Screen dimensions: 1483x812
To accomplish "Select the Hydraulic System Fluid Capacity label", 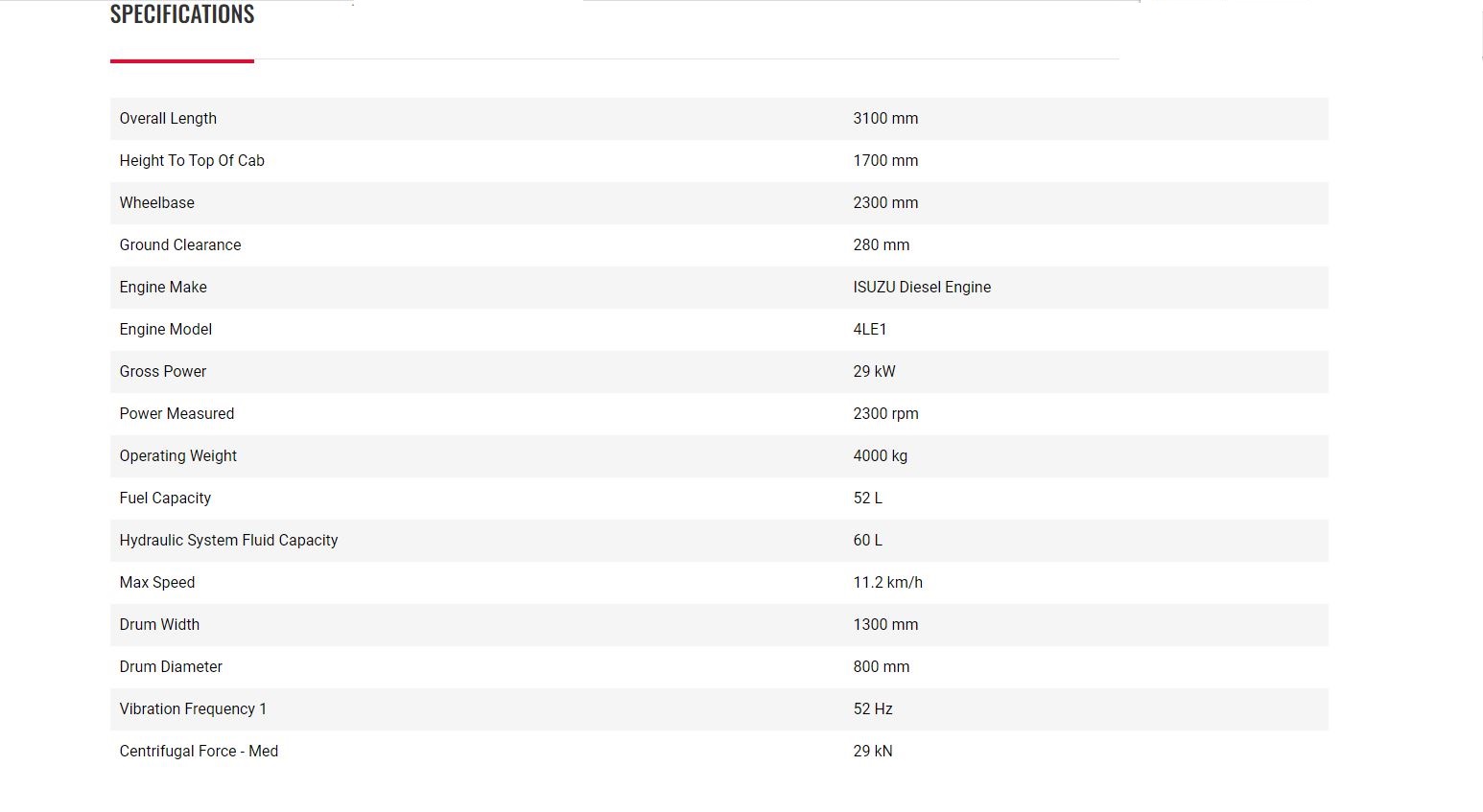I will pyautogui.click(x=228, y=541).
